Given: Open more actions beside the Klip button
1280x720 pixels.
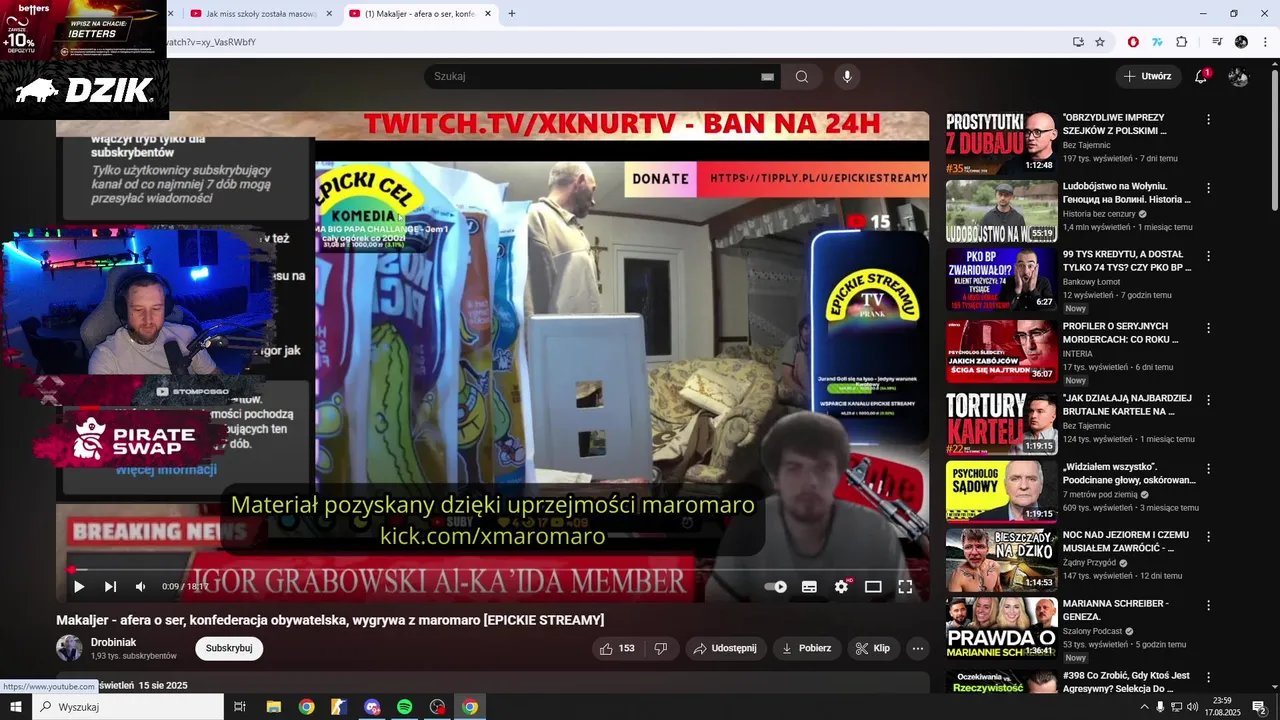Looking at the screenshot, I should [918, 648].
